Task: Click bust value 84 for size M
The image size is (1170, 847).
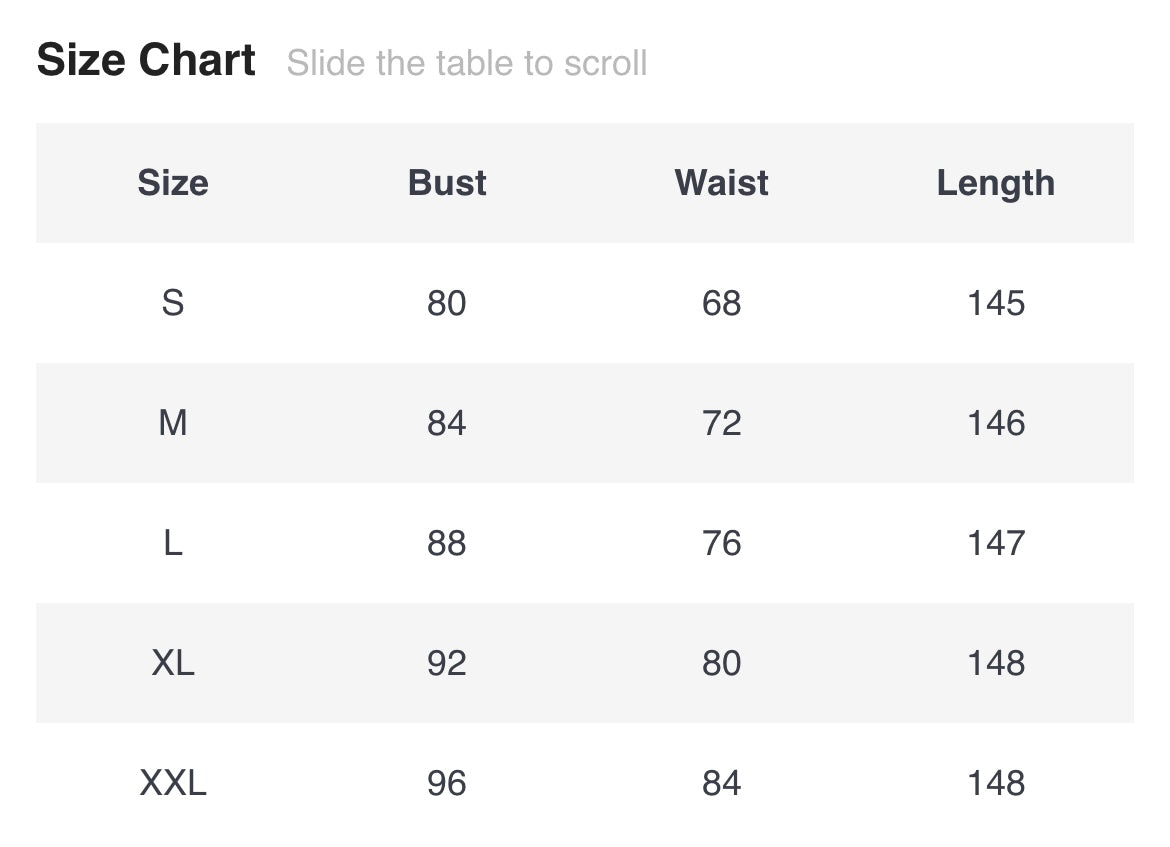Action: [x=447, y=423]
